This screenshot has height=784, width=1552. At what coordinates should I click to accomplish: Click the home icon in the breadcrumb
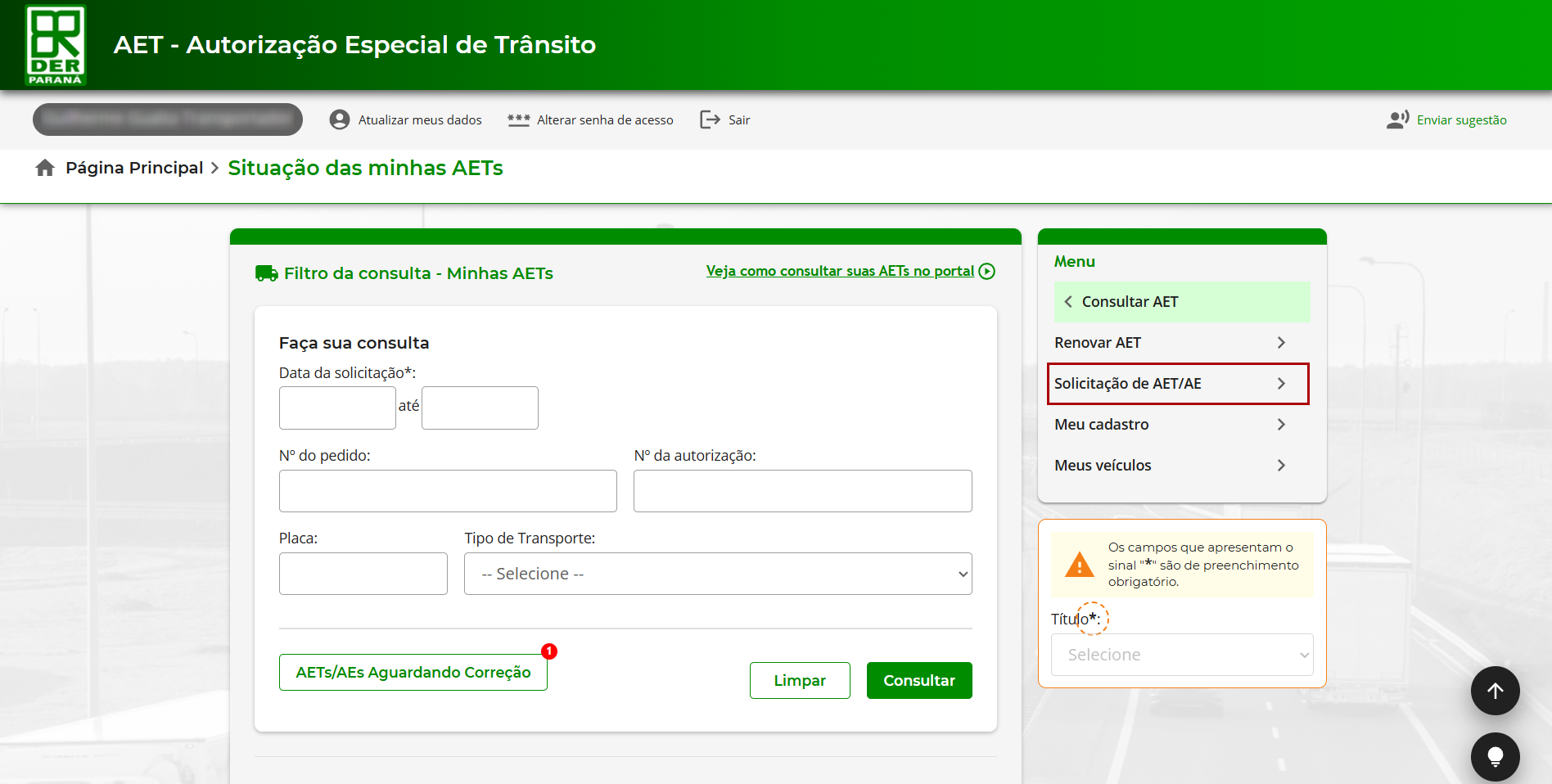click(x=45, y=168)
